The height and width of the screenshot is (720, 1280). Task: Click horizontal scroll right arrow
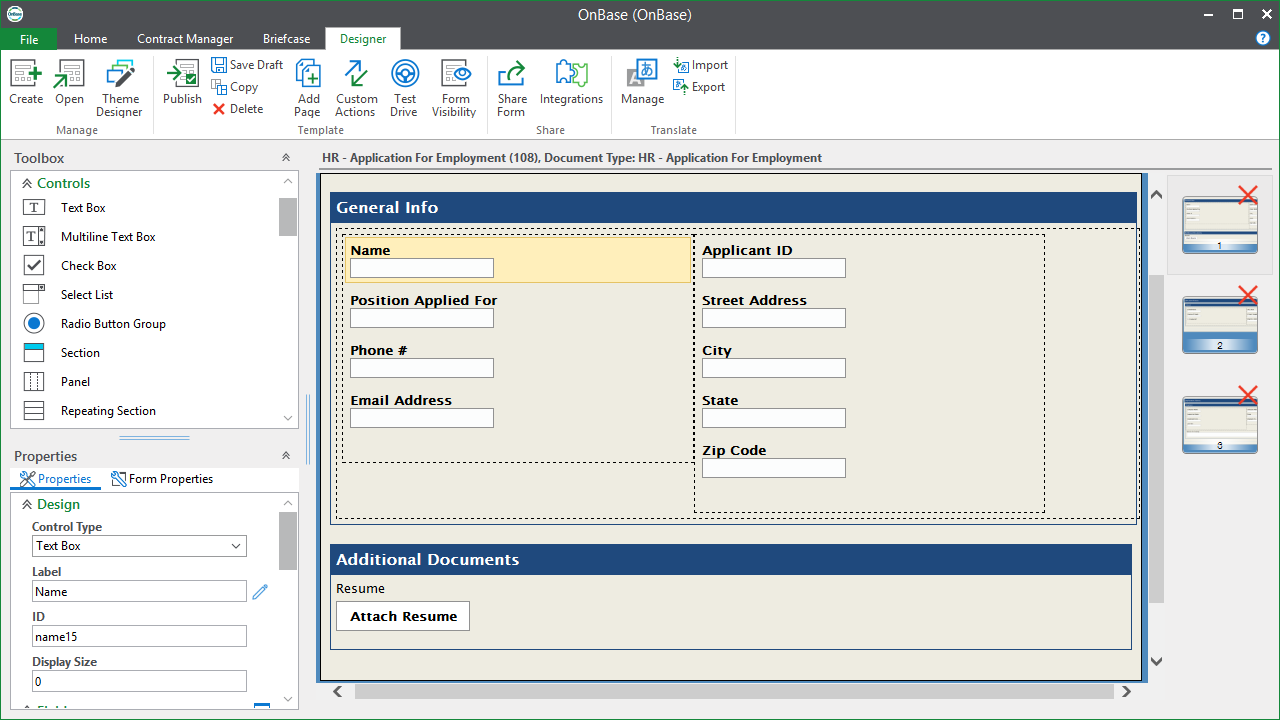[1126, 691]
